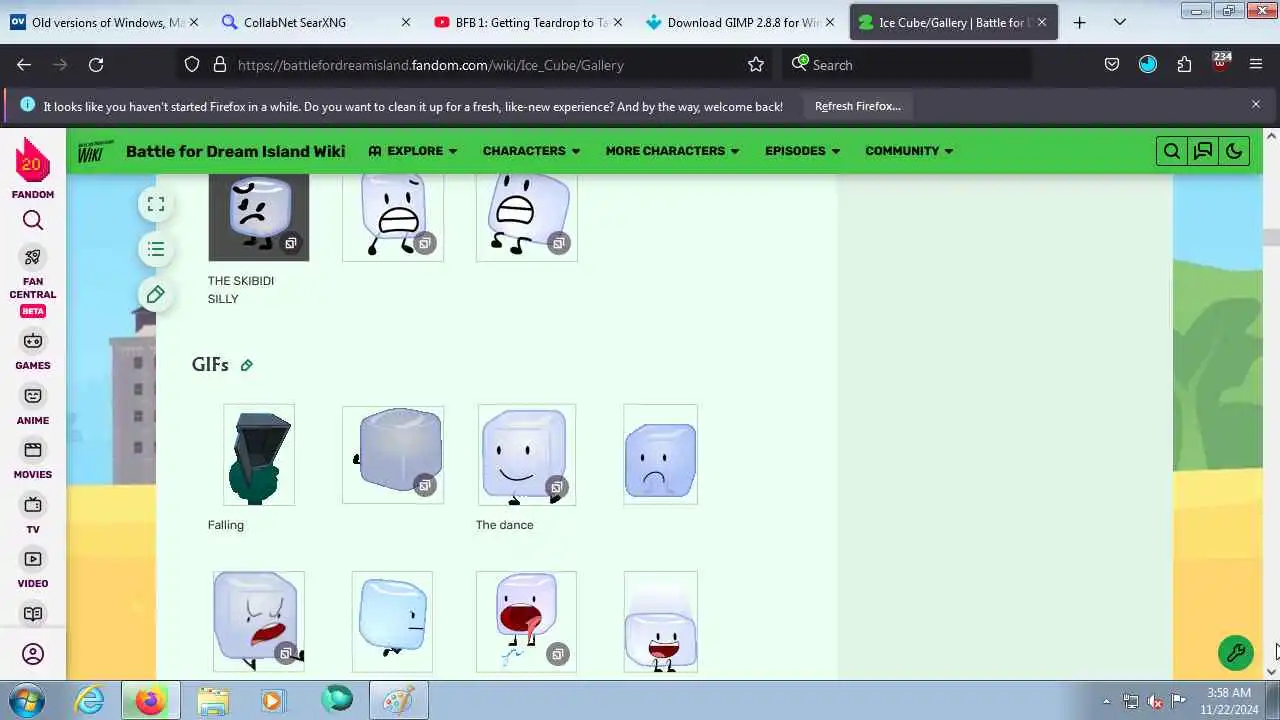Image resolution: width=1280 pixels, height=720 pixels.
Task: Switch to the BFB 1 Getting Teardrop tab
Action: [529, 22]
